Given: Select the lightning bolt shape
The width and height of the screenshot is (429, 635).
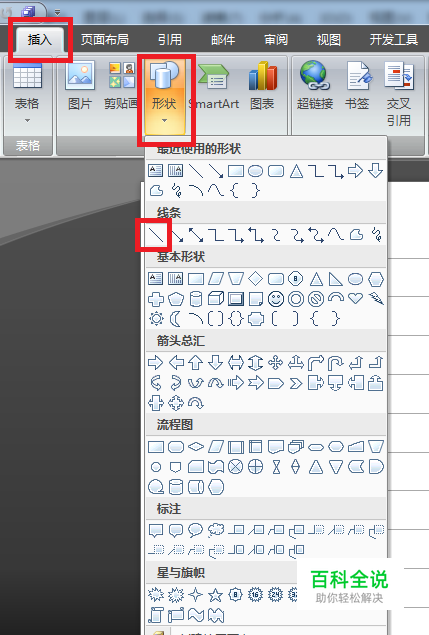Looking at the screenshot, I should coord(376,299).
